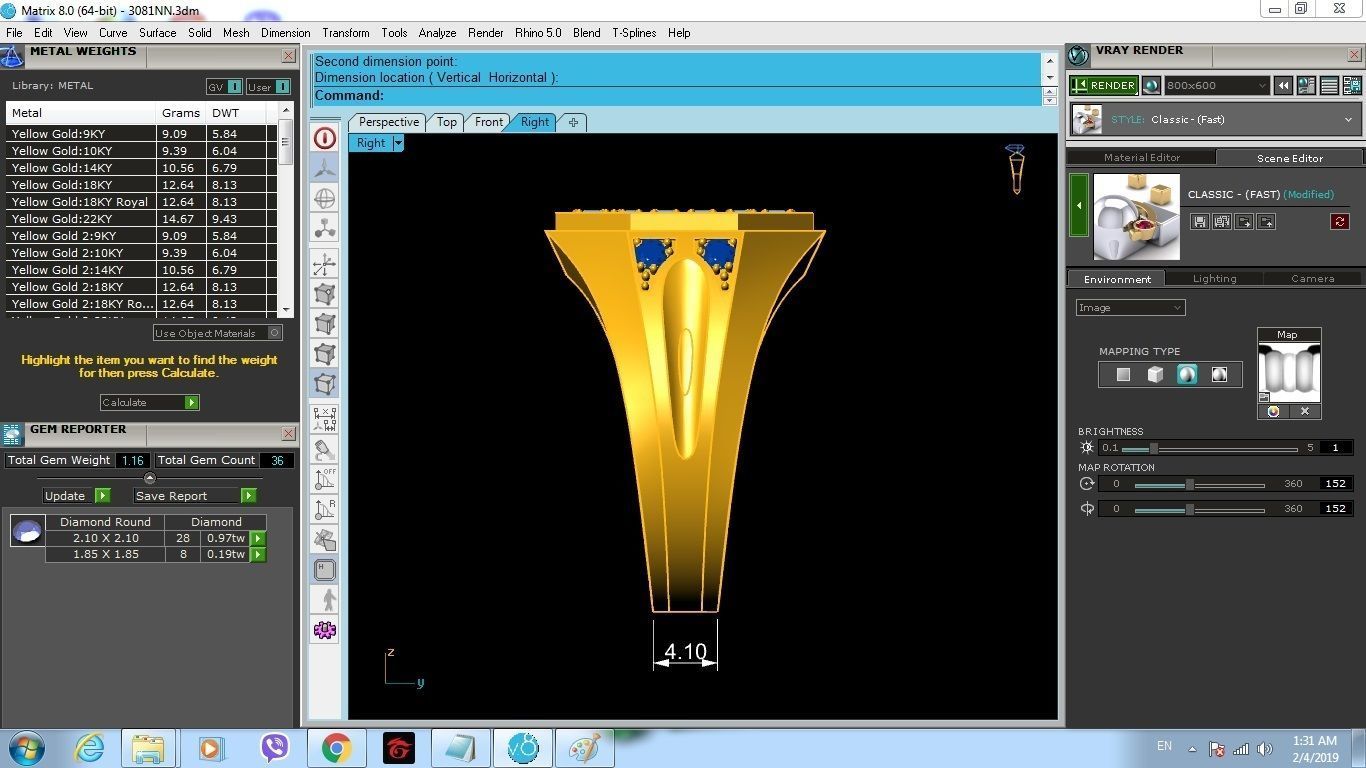The width and height of the screenshot is (1366, 768).
Task: Click the walking figure icon in sidebar
Action: (325, 600)
